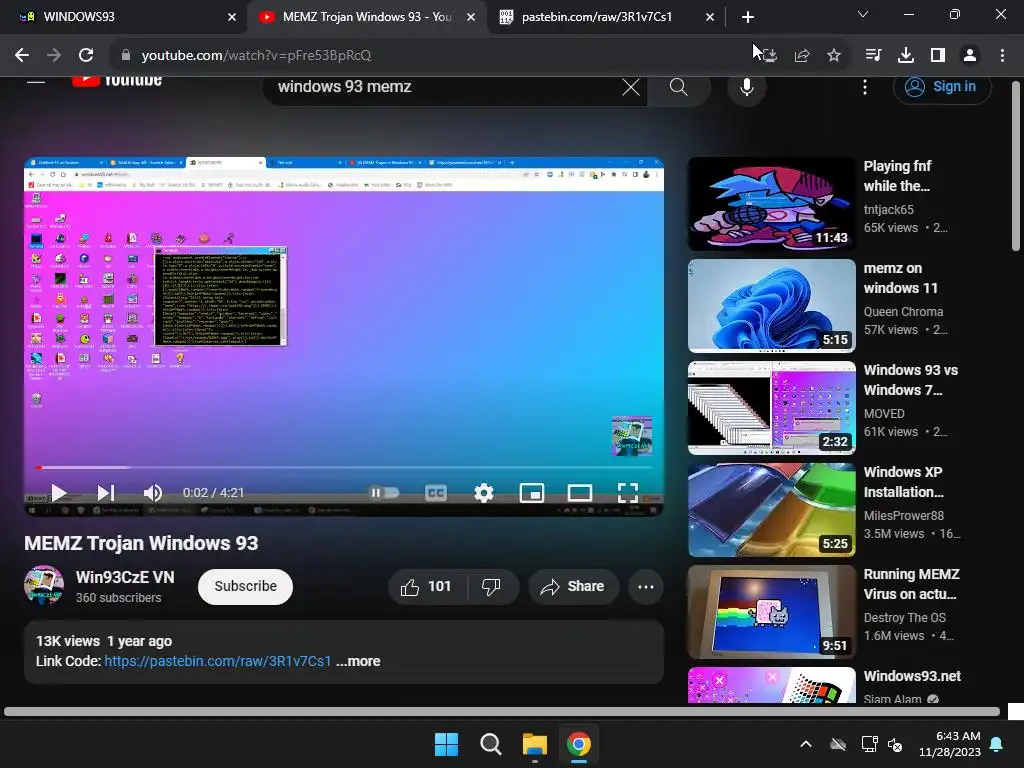Play the video
The width and height of the screenshot is (1024, 768).
[59, 493]
